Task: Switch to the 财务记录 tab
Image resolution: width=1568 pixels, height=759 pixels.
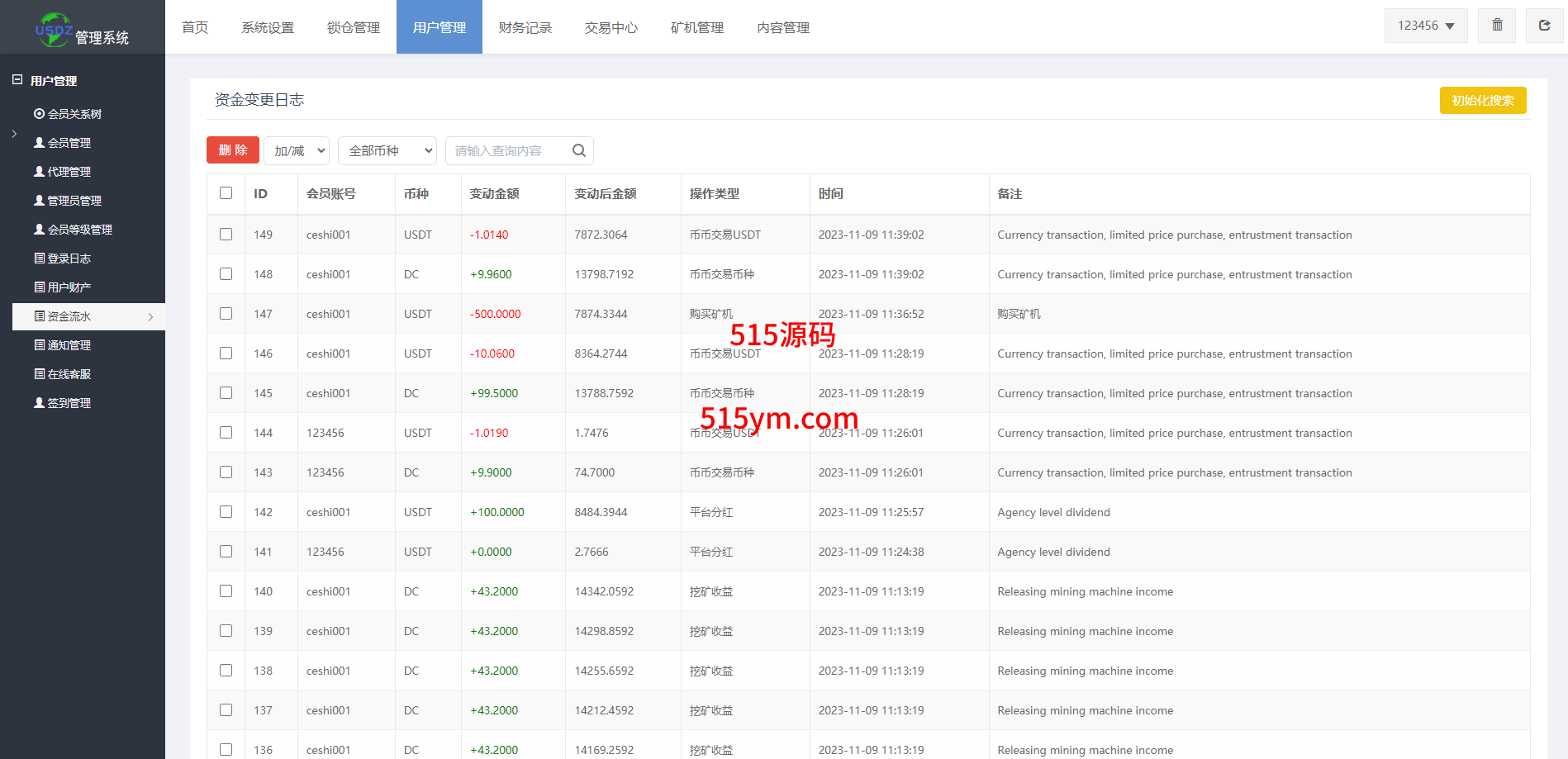Action: tap(525, 27)
